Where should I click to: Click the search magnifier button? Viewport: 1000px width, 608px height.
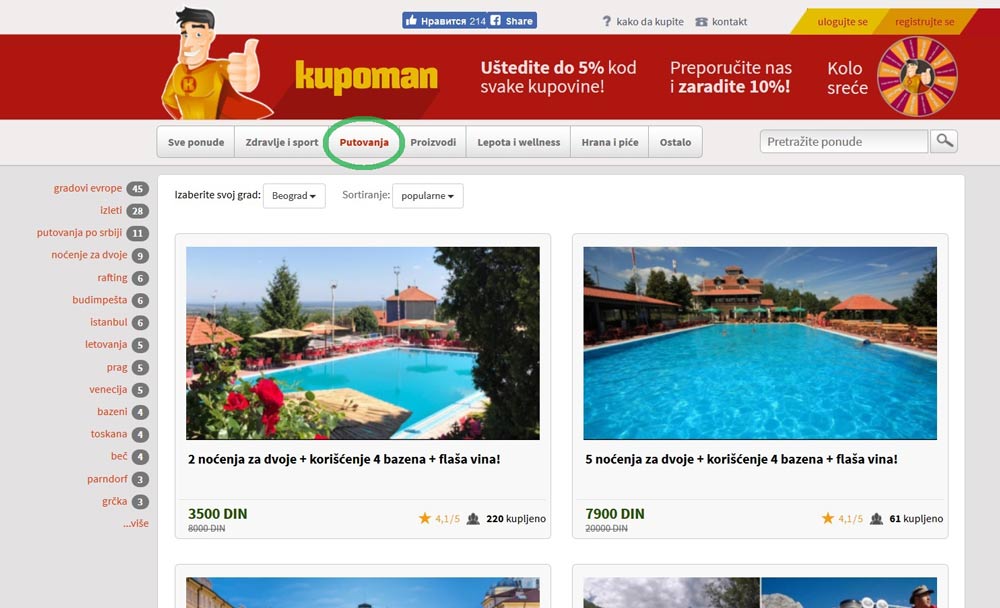(943, 141)
